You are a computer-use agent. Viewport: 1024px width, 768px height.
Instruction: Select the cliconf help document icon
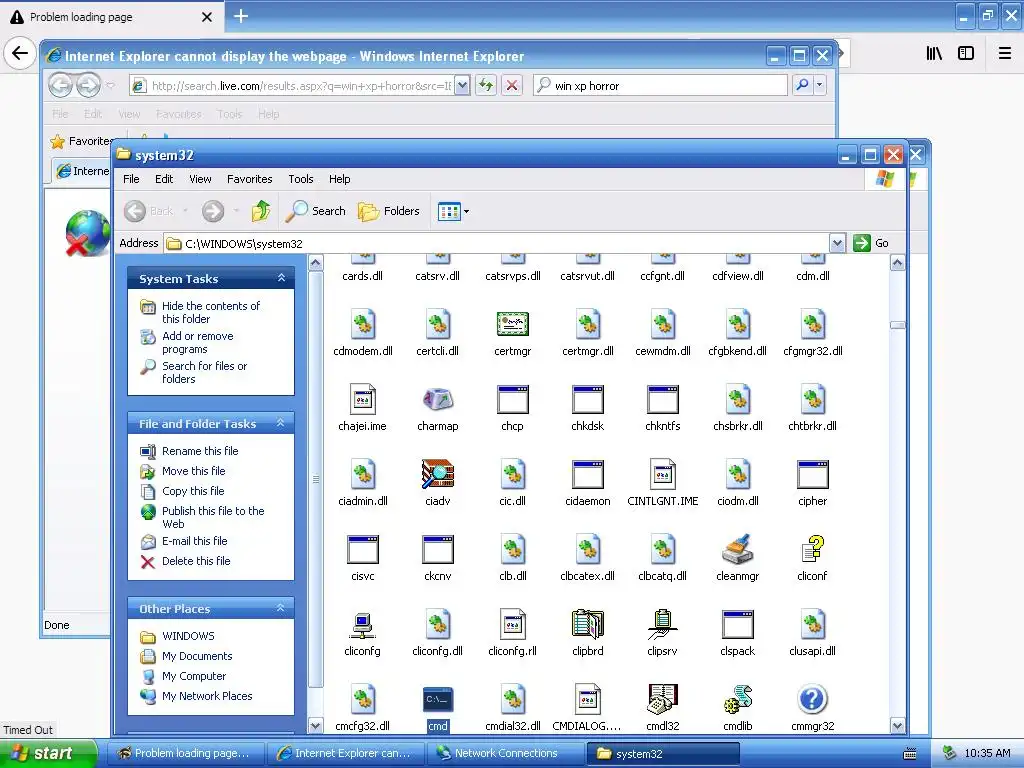pyautogui.click(x=812, y=549)
